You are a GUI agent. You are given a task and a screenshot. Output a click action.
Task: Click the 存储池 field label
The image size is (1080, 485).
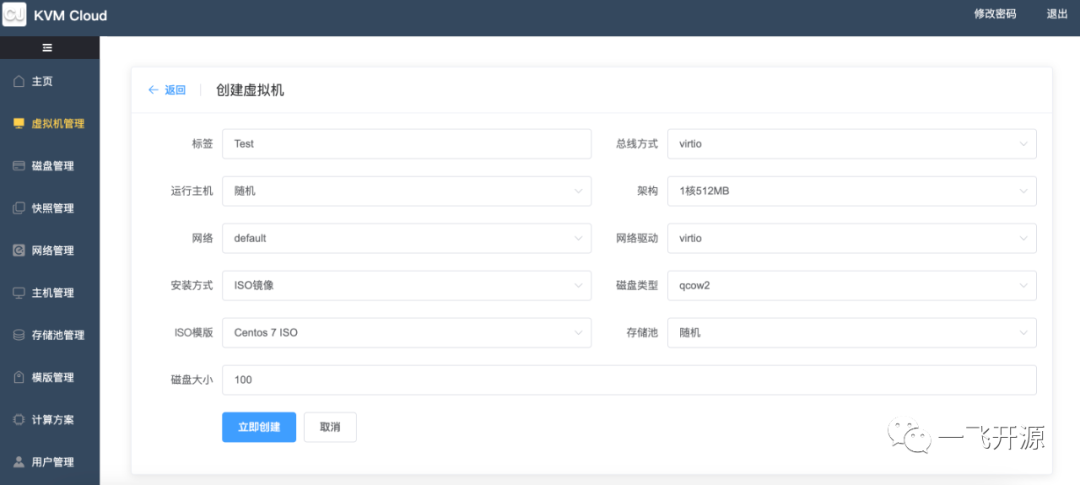643,333
